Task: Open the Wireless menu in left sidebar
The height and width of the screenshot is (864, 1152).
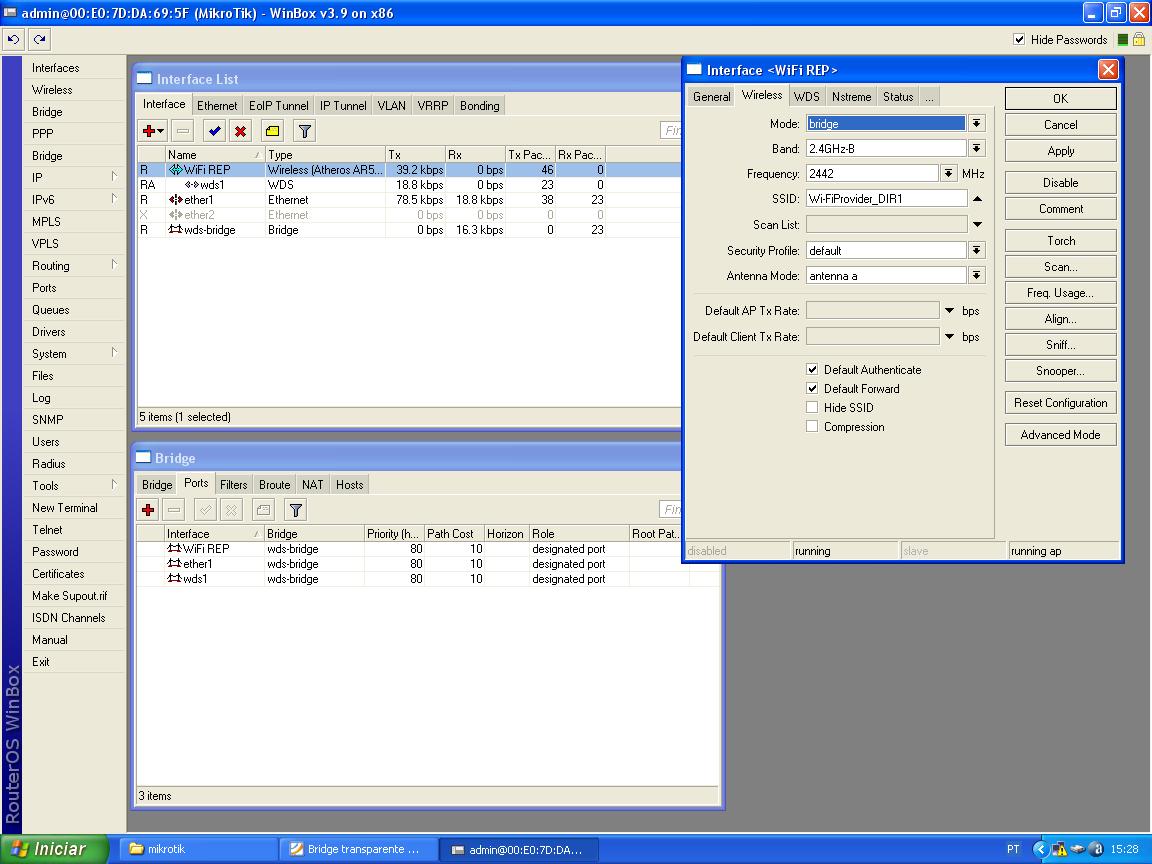Action: 52,90
